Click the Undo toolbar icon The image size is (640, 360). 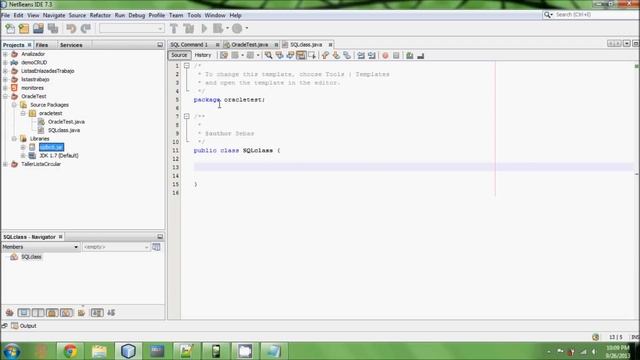coord(71,29)
